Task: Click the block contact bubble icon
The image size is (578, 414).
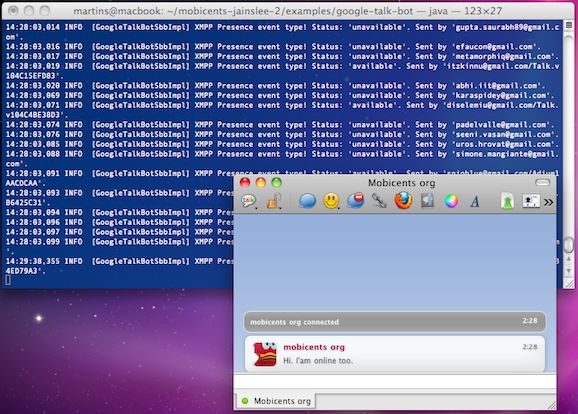Action: (355, 201)
